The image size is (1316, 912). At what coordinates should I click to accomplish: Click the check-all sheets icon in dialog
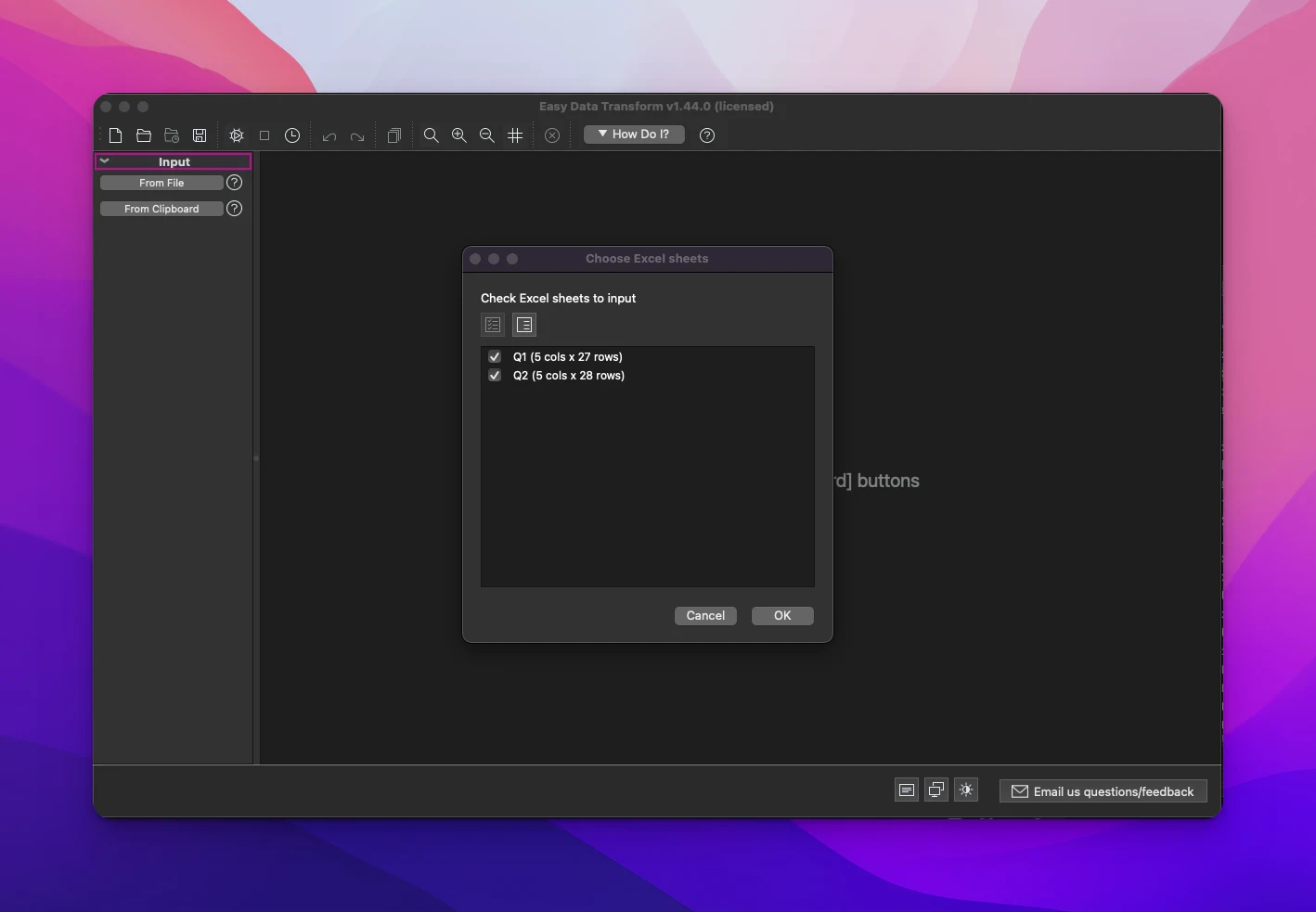coord(493,325)
